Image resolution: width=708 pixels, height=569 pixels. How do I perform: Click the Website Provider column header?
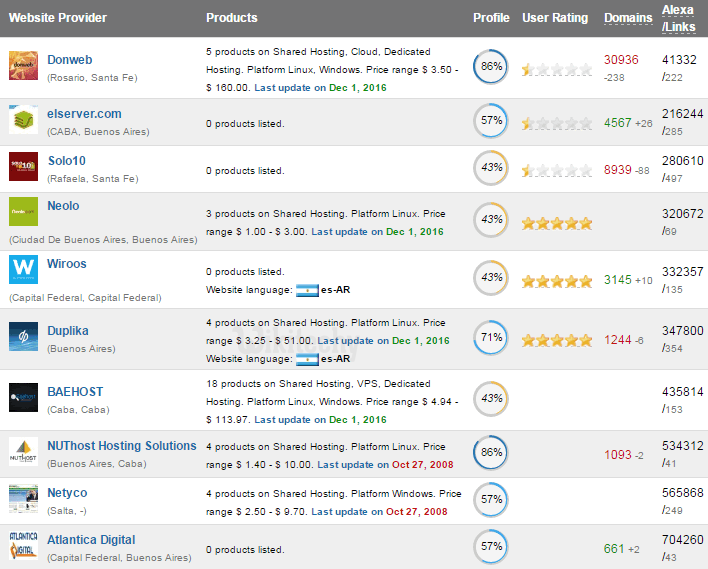58,18
